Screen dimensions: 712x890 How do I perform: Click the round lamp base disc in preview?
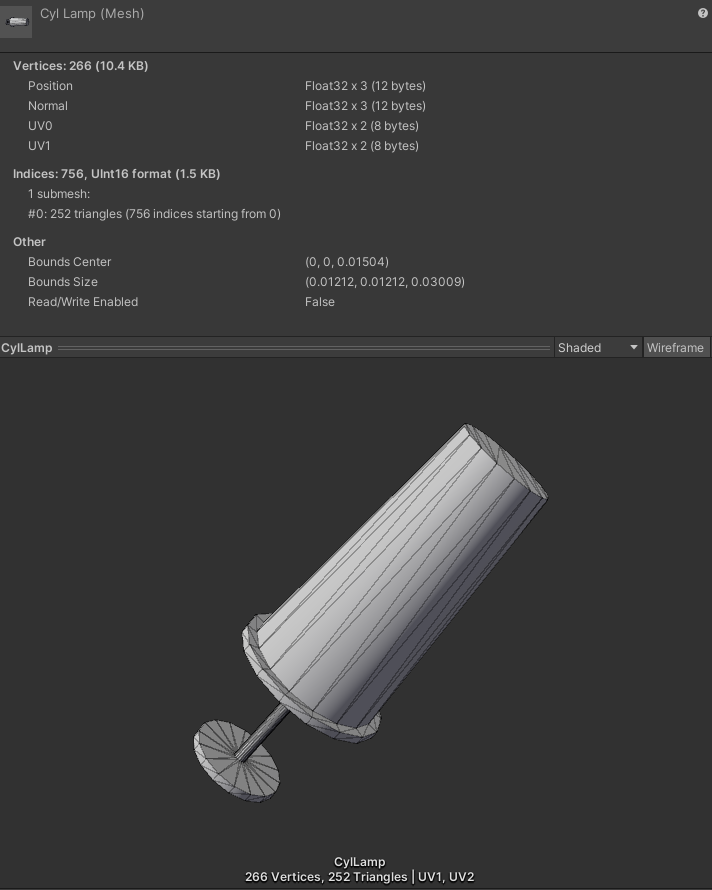237,759
